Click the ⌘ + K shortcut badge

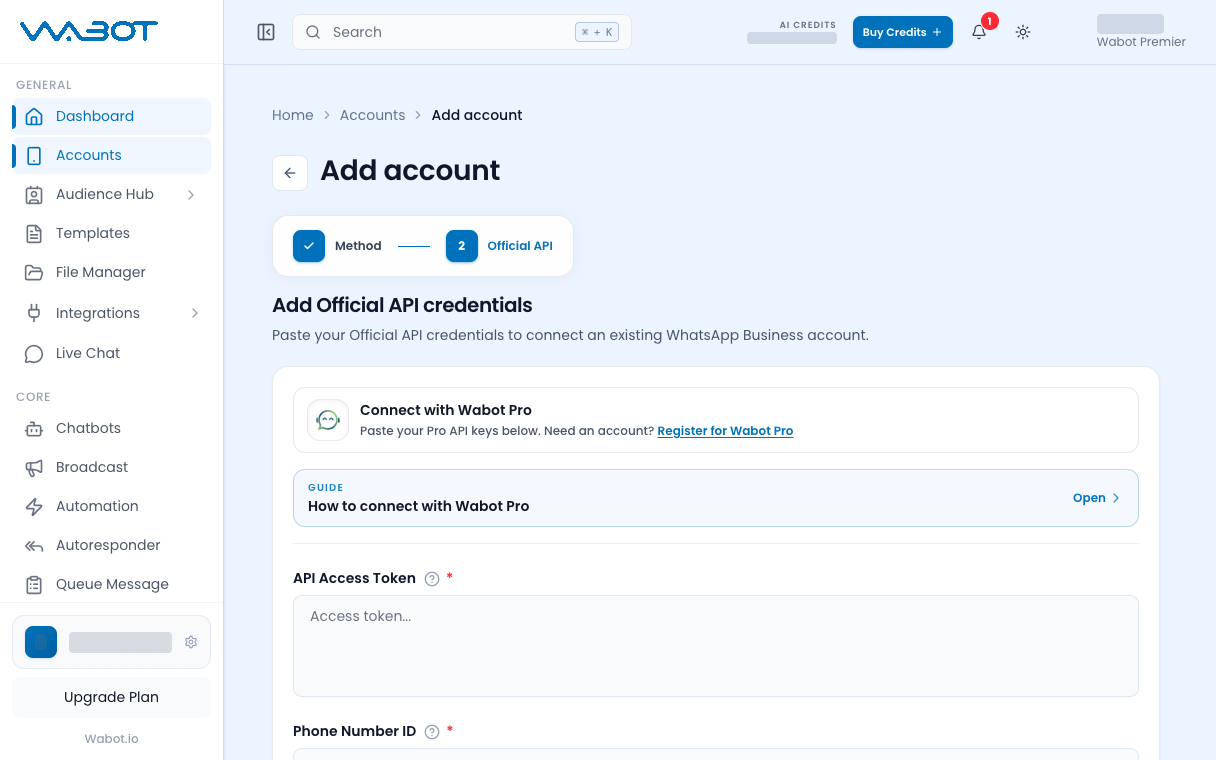pyautogui.click(x=597, y=32)
